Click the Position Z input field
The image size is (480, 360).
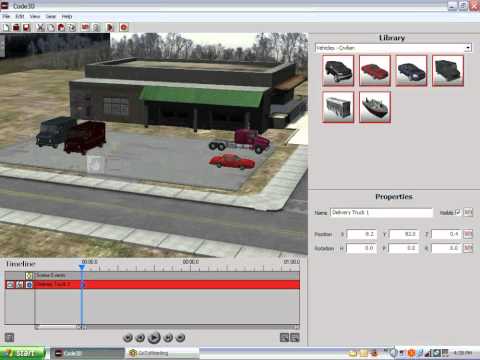click(x=446, y=234)
